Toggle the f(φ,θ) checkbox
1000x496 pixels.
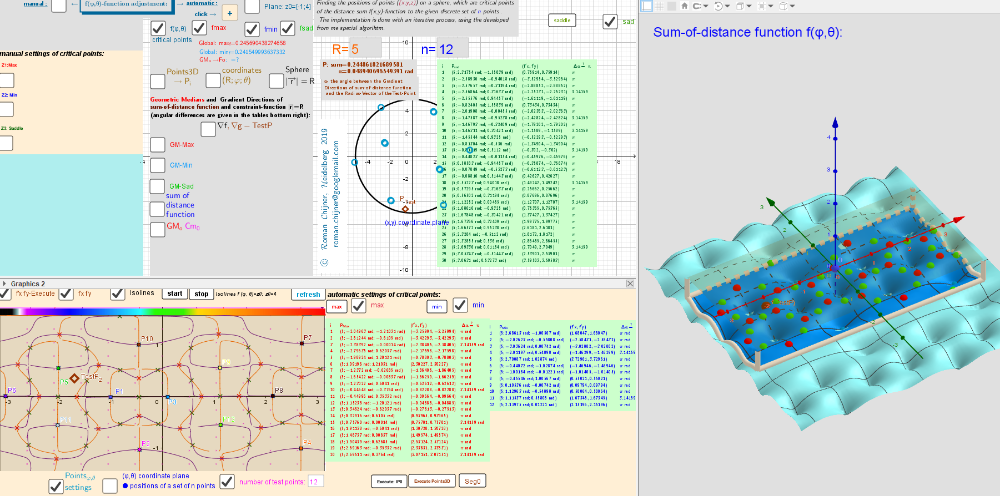pos(158,29)
